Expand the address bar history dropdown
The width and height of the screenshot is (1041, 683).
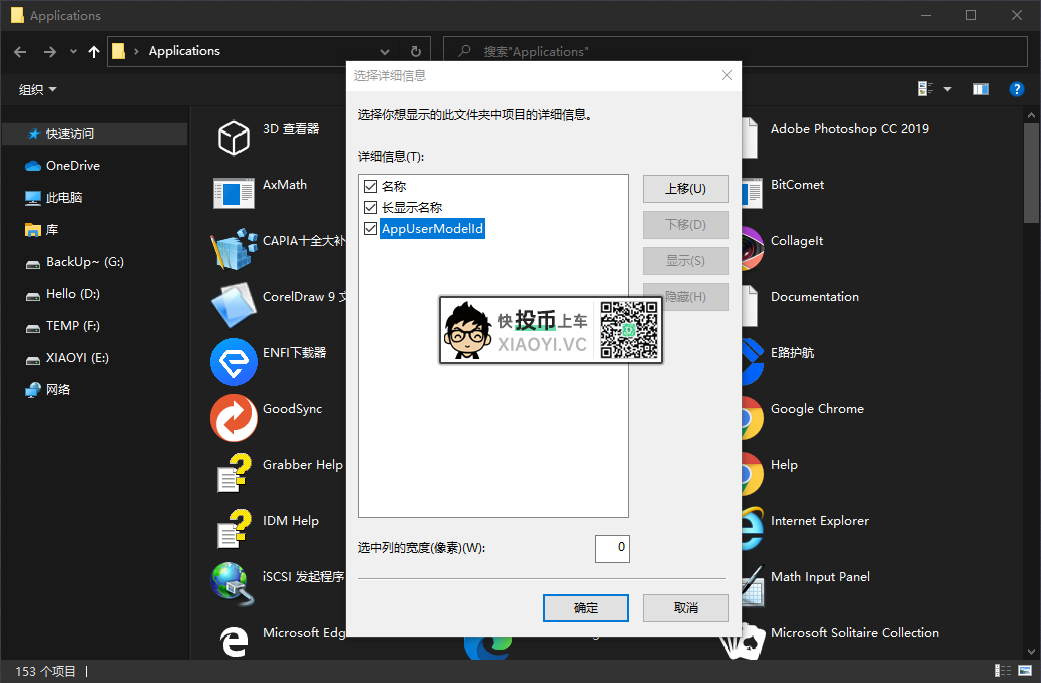click(385, 51)
